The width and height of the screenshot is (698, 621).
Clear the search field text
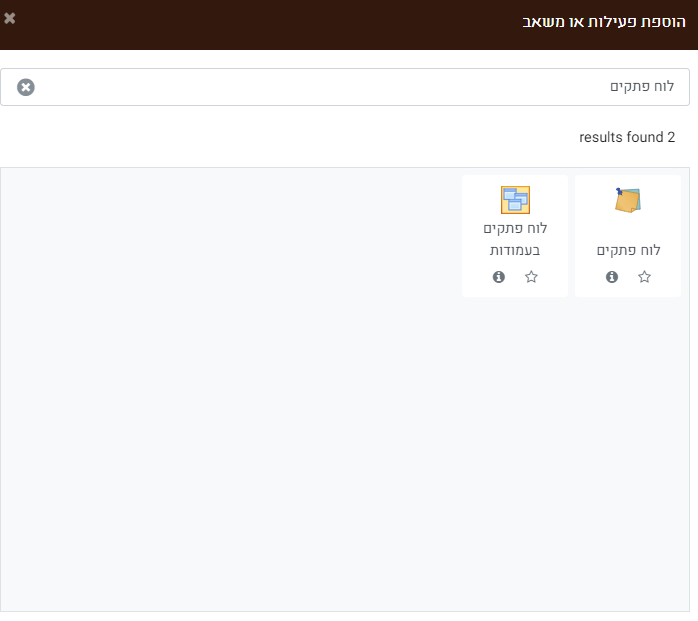26,87
